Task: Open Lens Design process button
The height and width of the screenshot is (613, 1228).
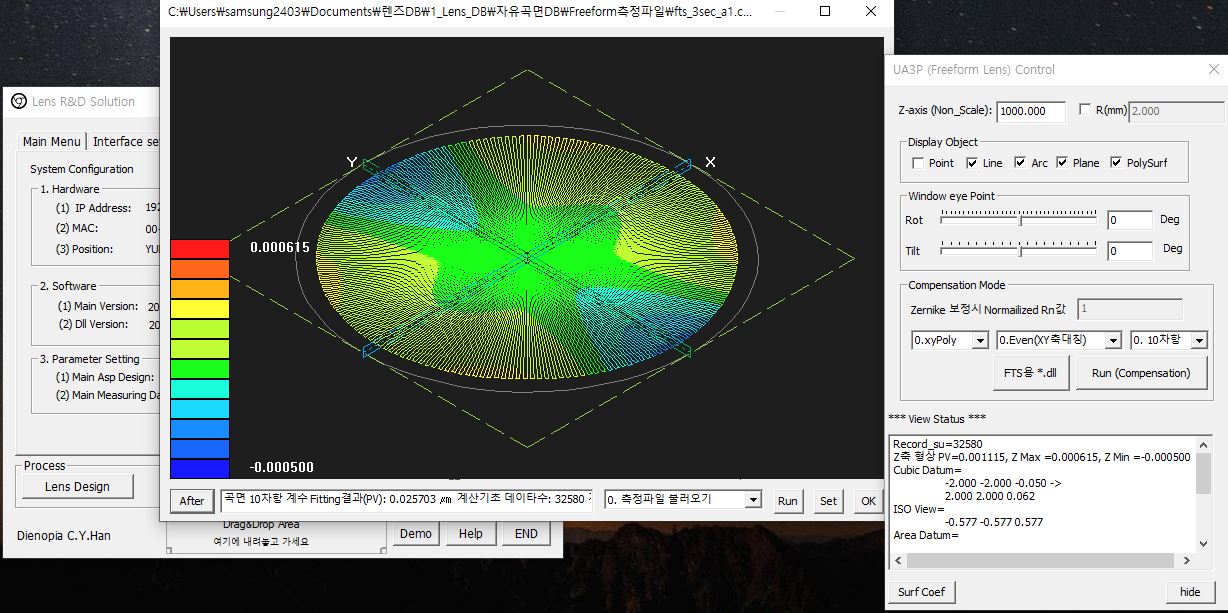Action: [77, 486]
